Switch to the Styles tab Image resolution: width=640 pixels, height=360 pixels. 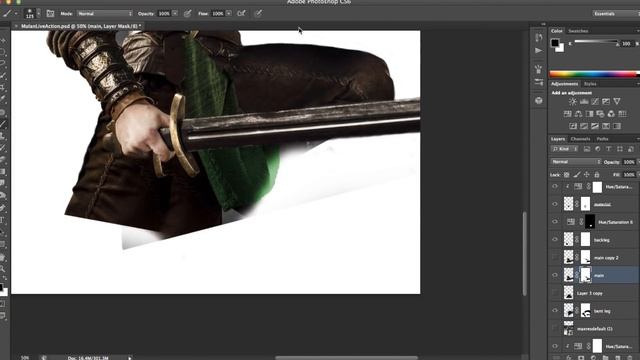590,84
